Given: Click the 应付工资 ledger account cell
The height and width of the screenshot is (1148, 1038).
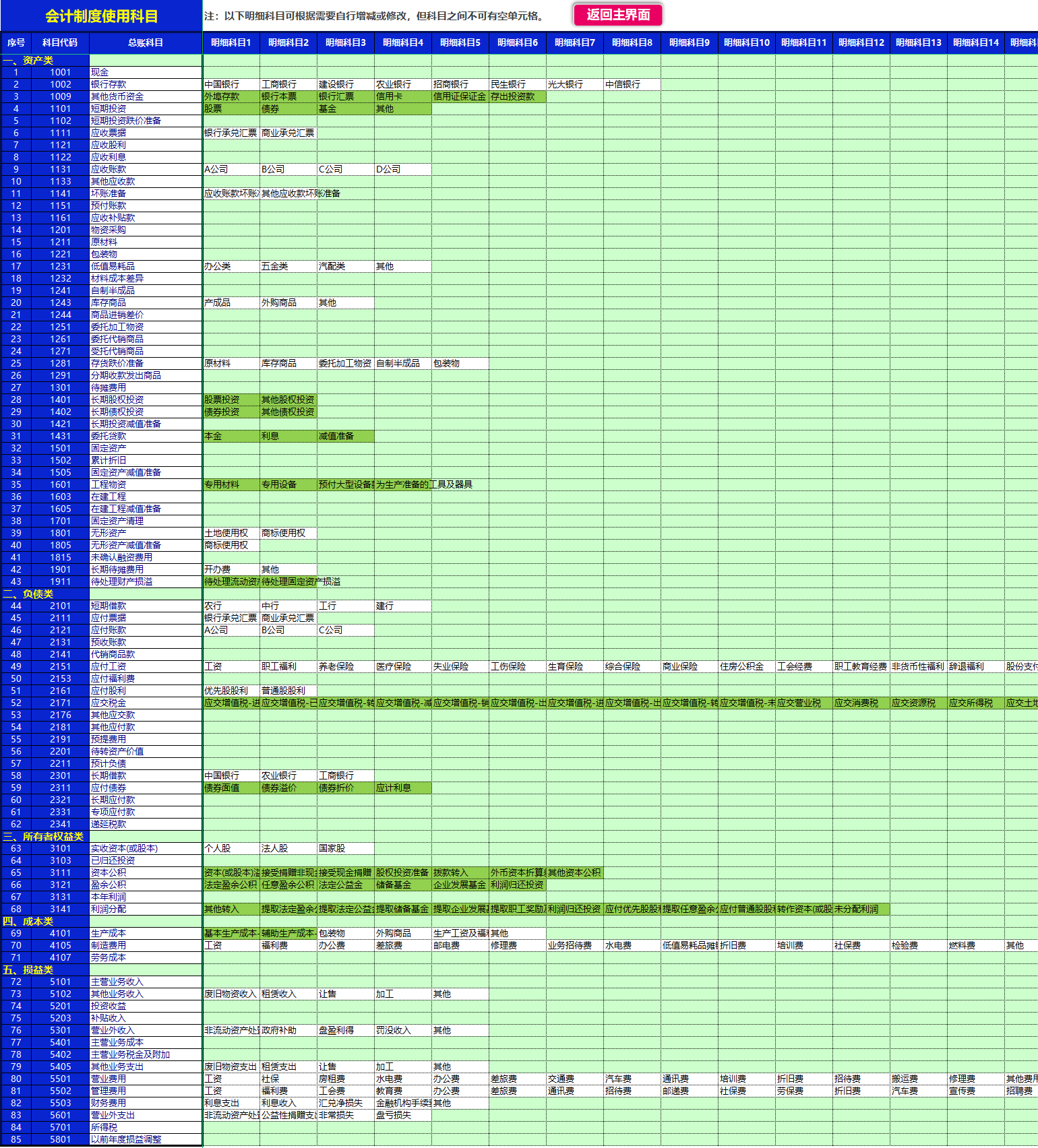Looking at the screenshot, I should tap(146, 666).
